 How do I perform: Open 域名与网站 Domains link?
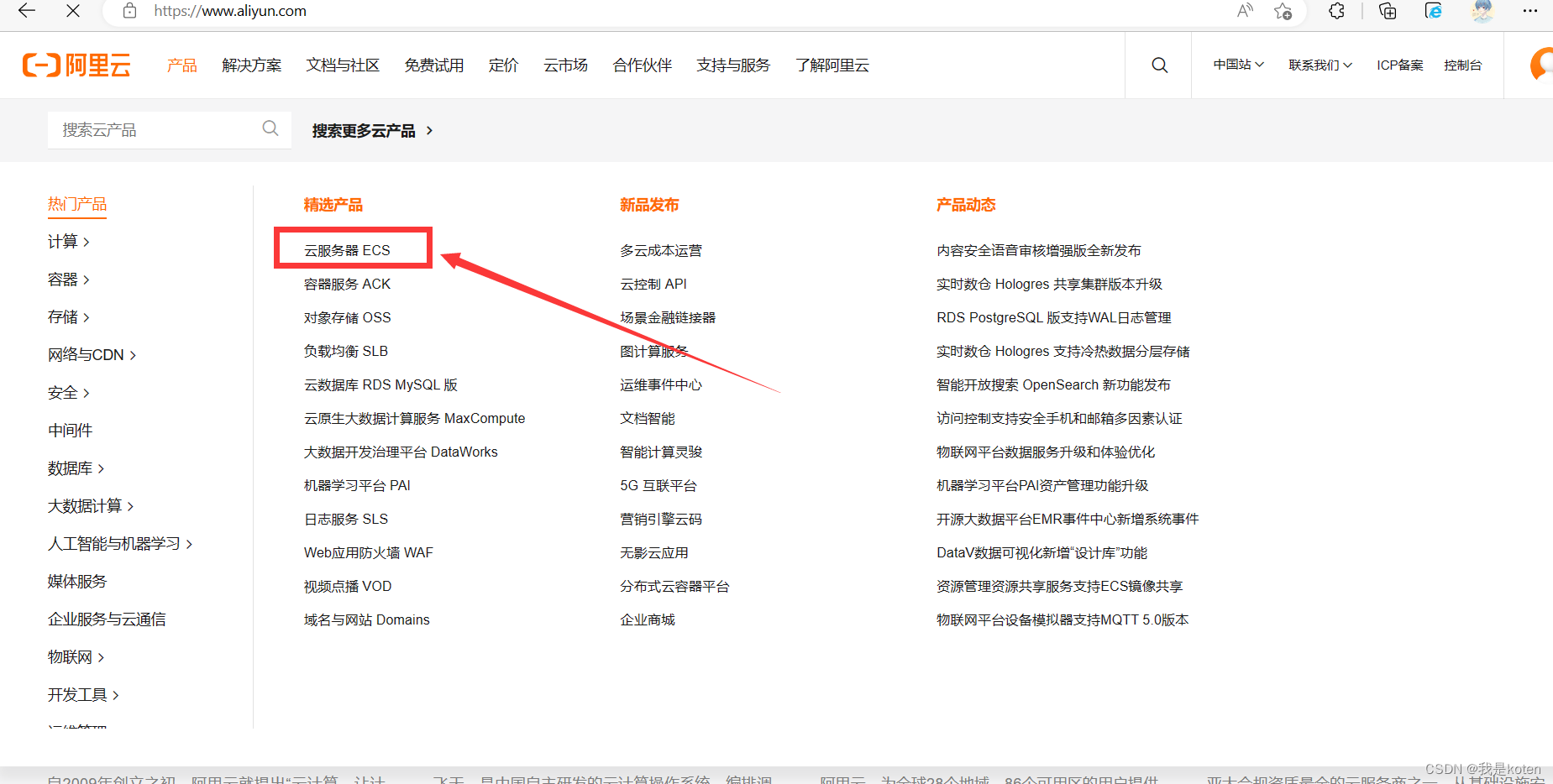(x=366, y=619)
